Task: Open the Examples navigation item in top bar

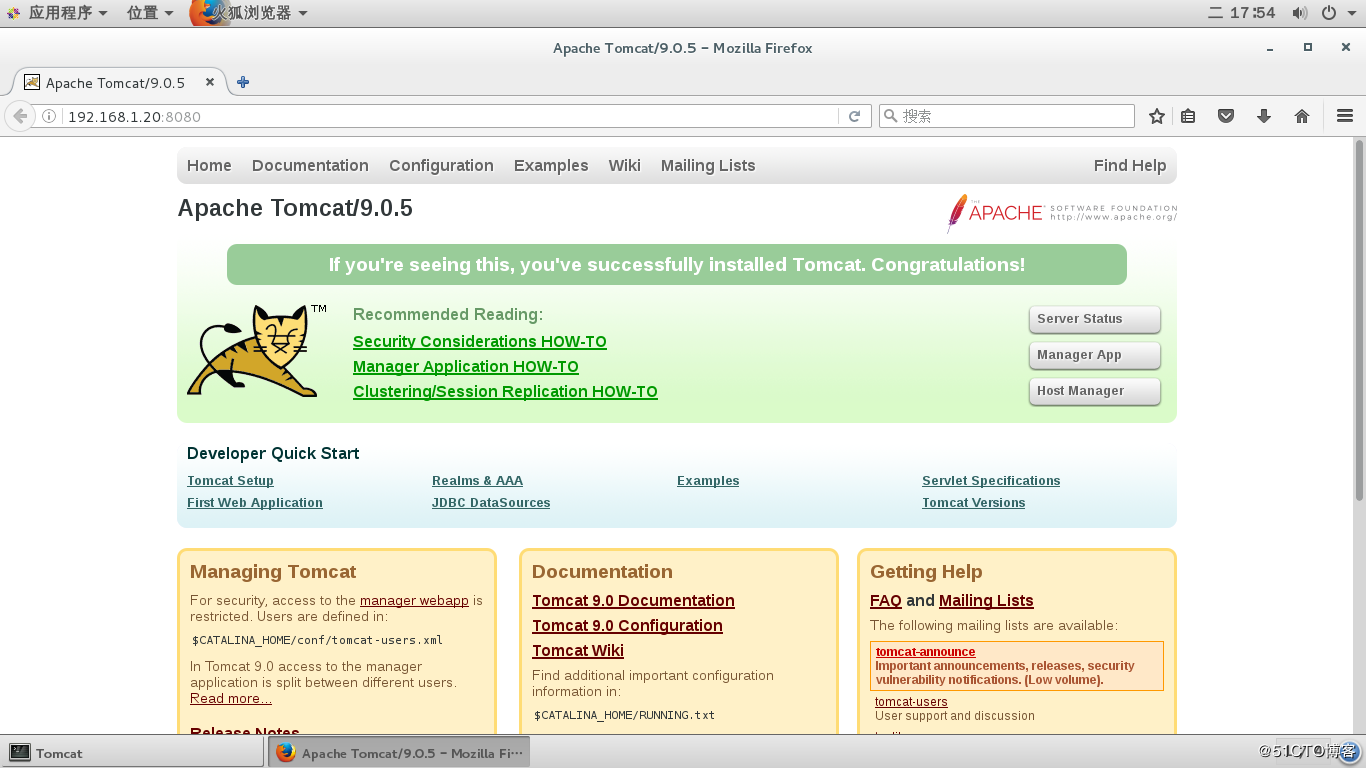Action: pyautogui.click(x=551, y=166)
